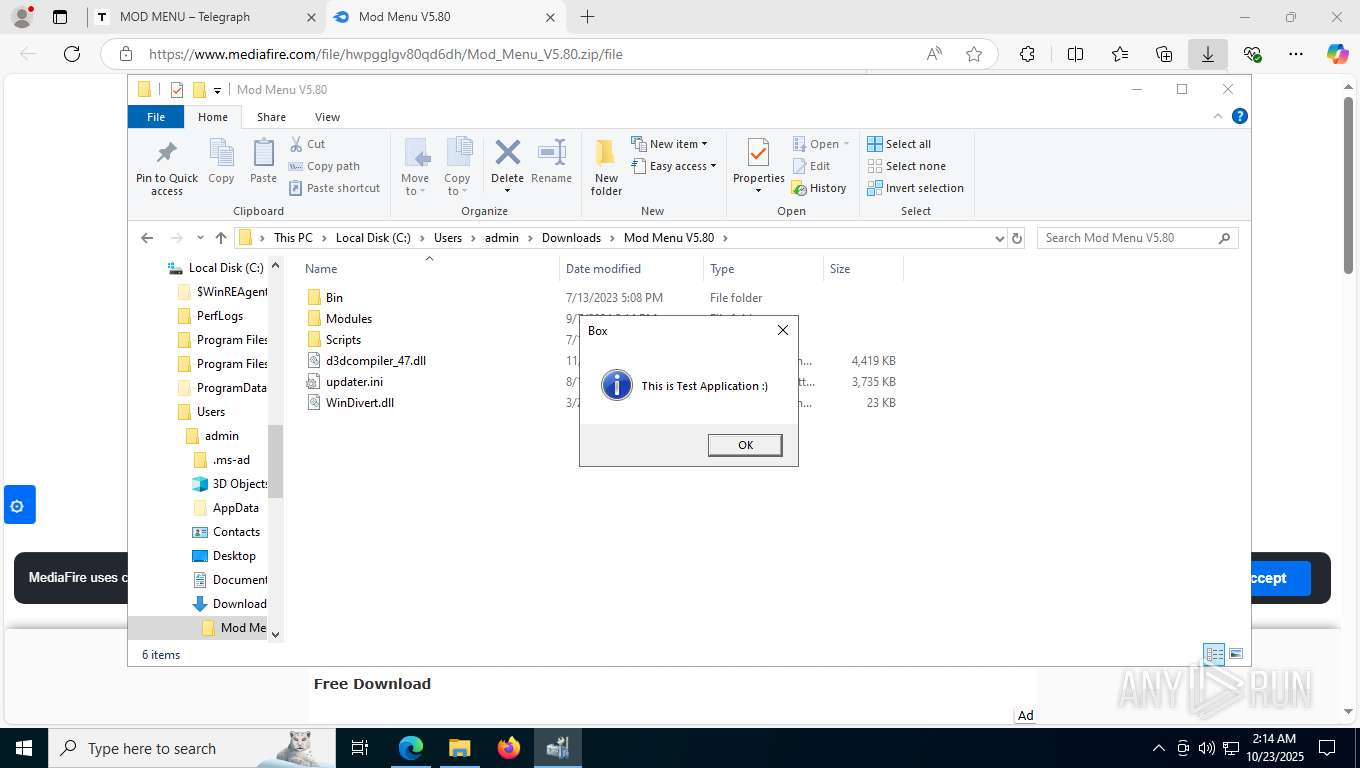Click the Select none command
The width and height of the screenshot is (1360, 768).
tap(906, 166)
